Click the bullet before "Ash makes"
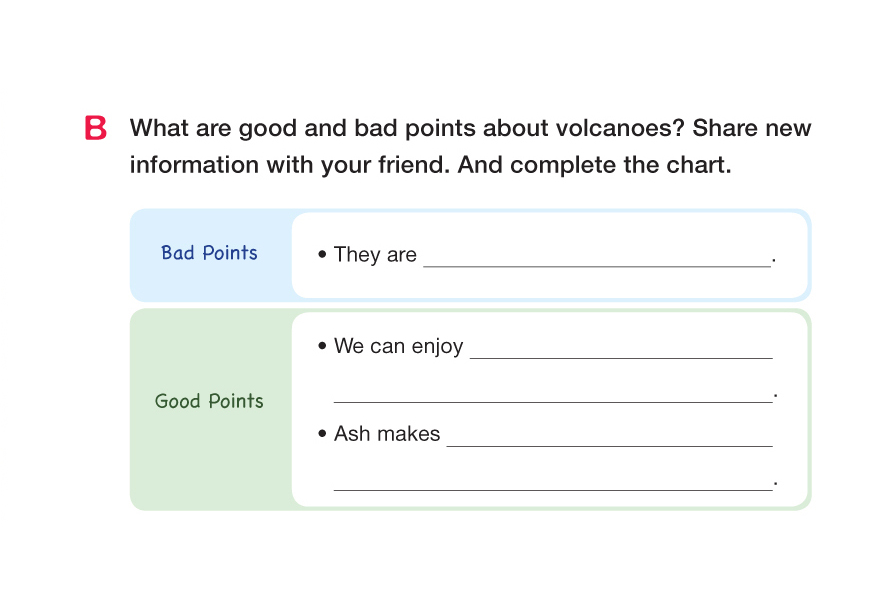Viewport: 873px width, 612px height. [322, 434]
